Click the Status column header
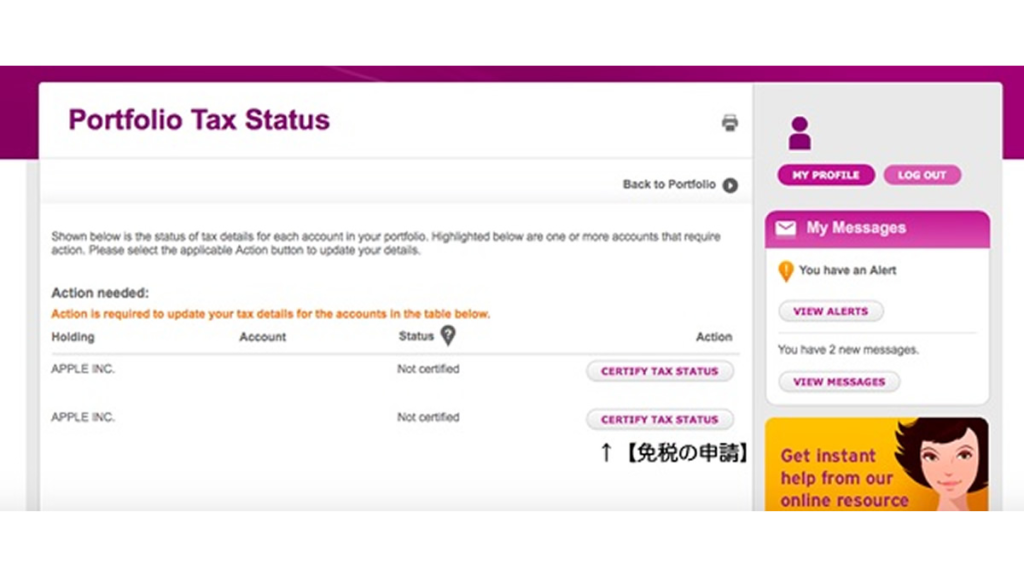The width and height of the screenshot is (1024, 576). point(416,336)
